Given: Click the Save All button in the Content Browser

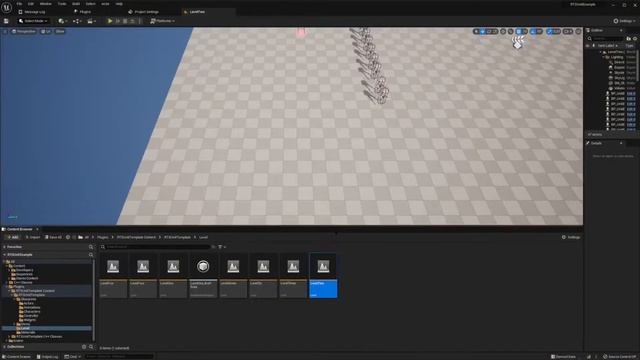Looking at the screenshot, I should [x=53, y=237].
